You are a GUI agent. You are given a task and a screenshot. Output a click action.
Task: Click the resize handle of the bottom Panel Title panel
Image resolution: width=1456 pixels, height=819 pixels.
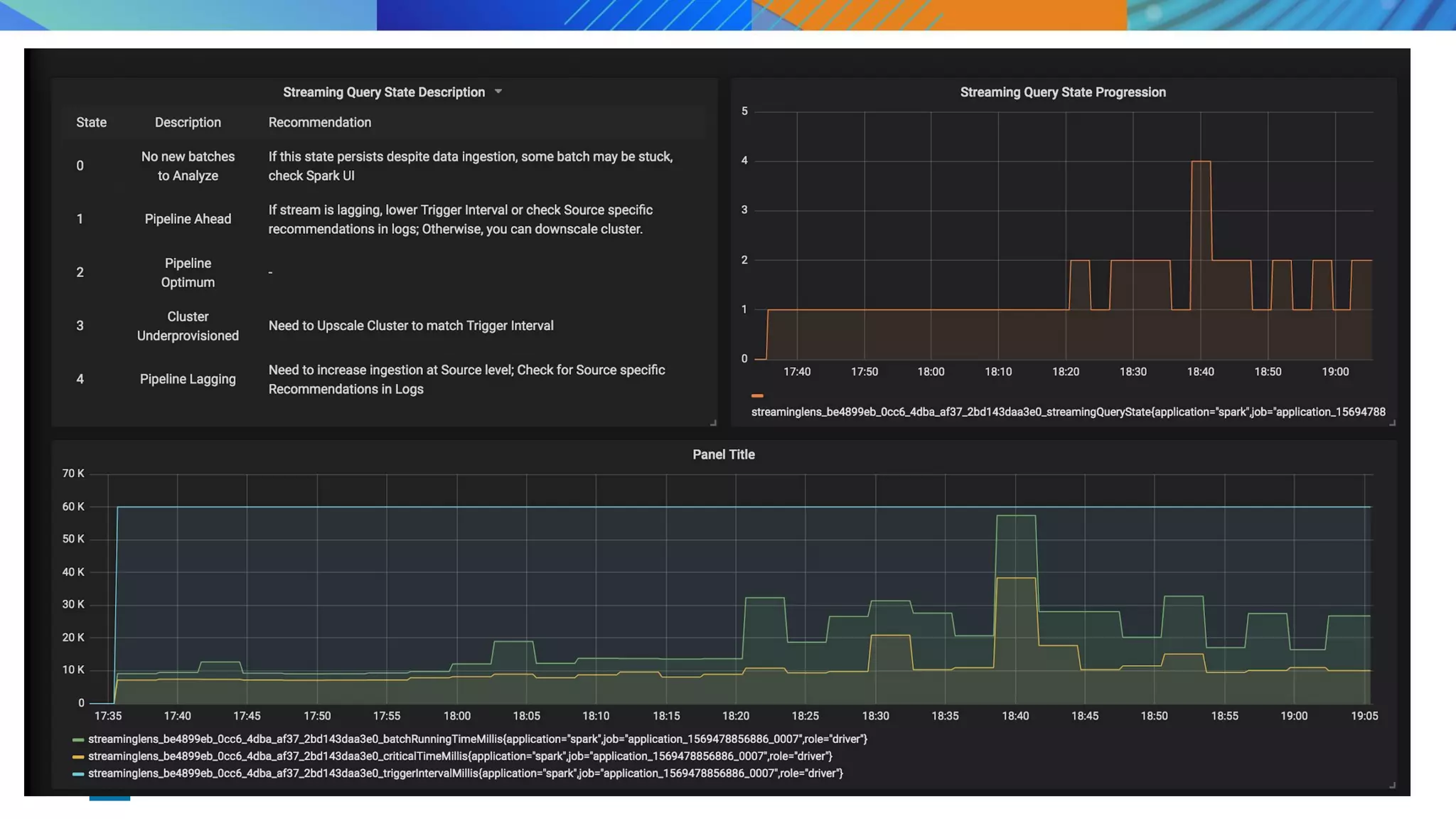[1392, 786]
